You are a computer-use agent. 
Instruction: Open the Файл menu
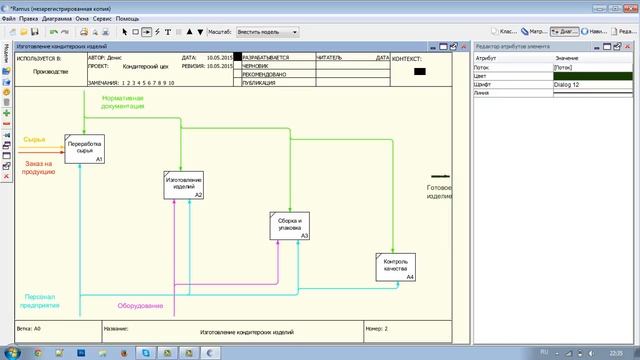[x=9, y=19]
